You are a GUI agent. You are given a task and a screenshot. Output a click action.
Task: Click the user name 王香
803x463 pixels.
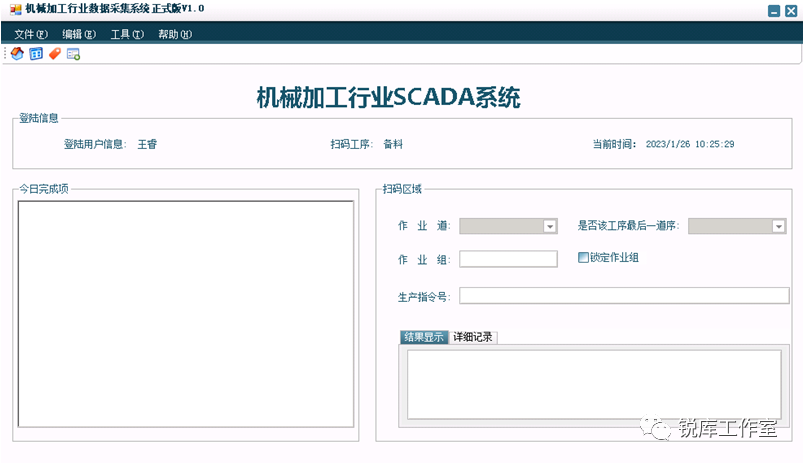(x=147, y=144)
